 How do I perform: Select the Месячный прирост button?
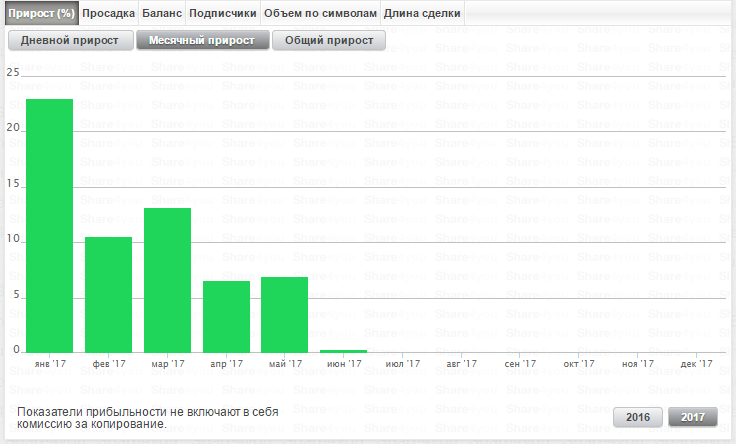click(x=202, y=40)
